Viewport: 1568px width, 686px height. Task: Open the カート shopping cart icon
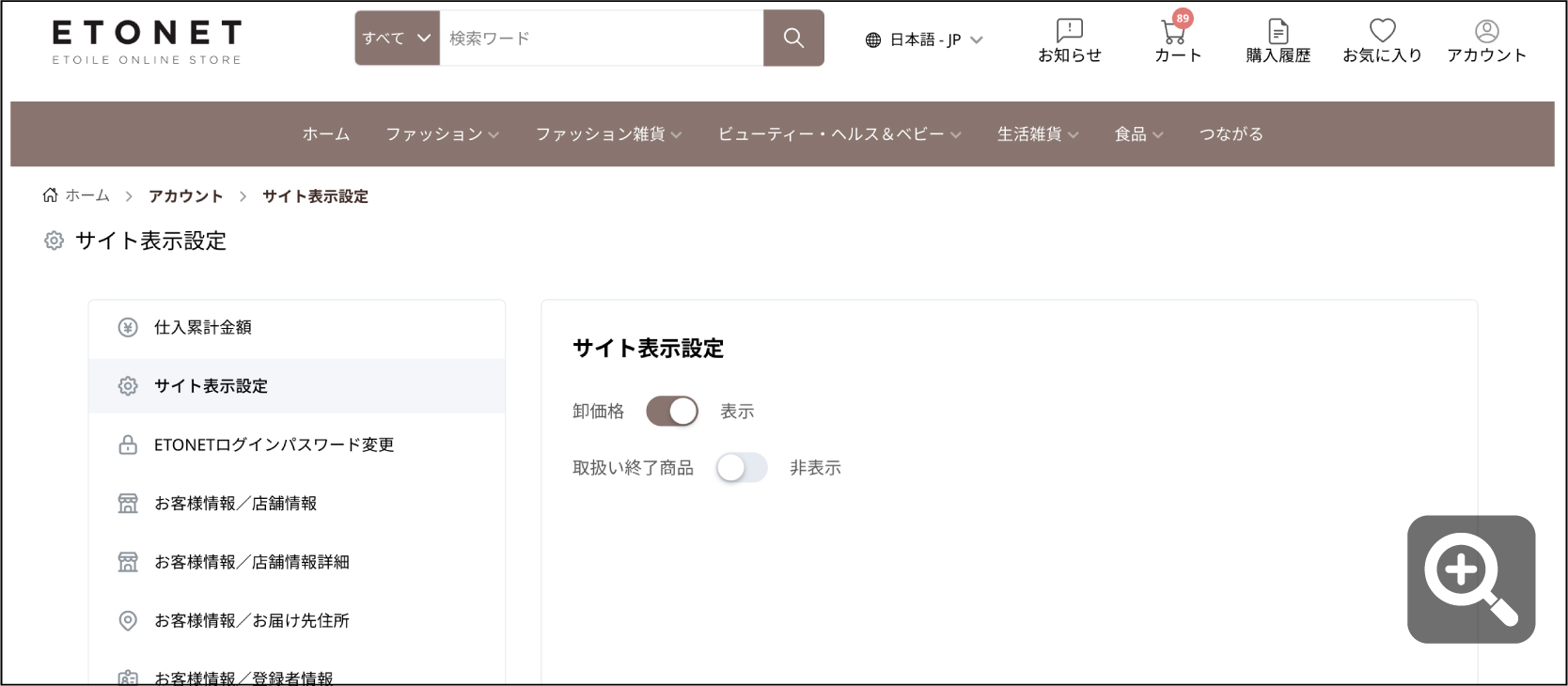[x=1173, y=34]
